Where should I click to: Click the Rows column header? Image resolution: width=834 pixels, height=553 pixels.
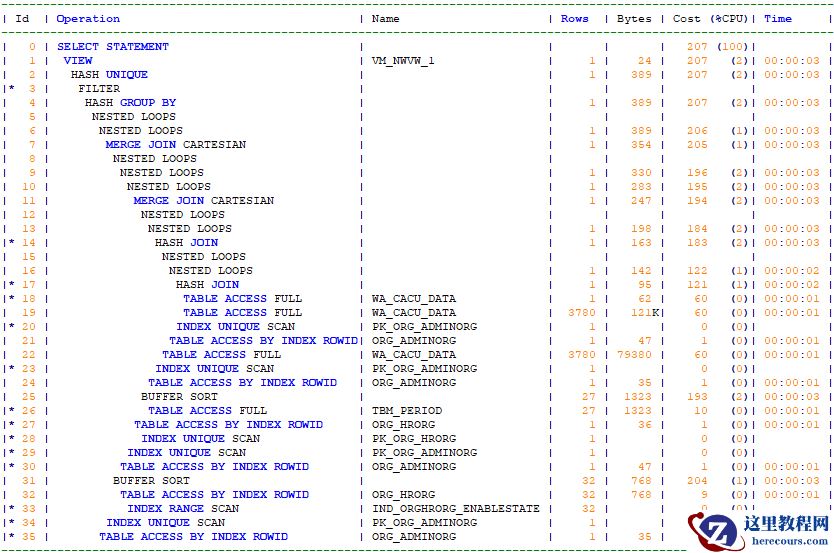point(574,19)
